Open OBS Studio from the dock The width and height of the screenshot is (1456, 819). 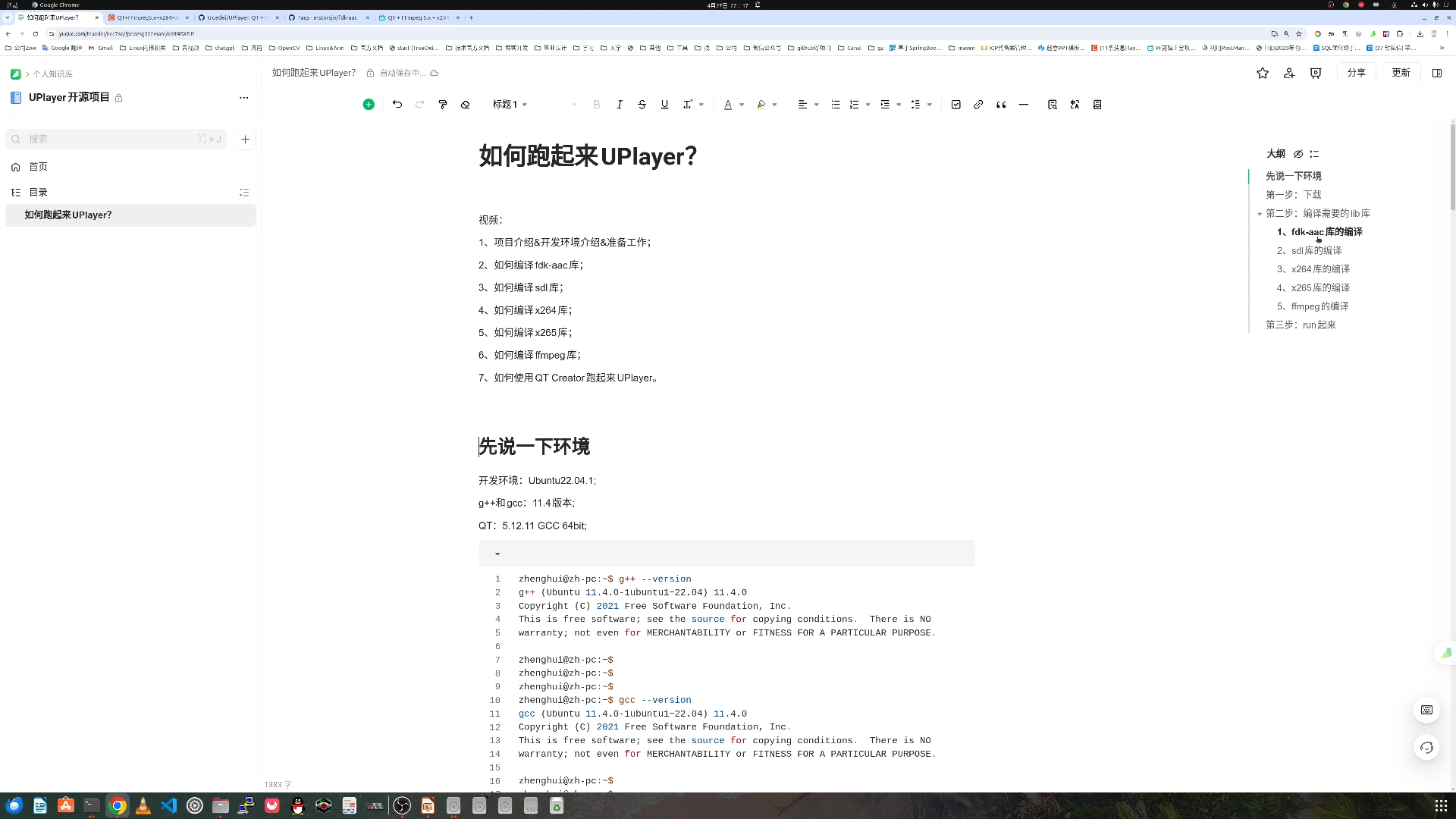pos(402,805)
